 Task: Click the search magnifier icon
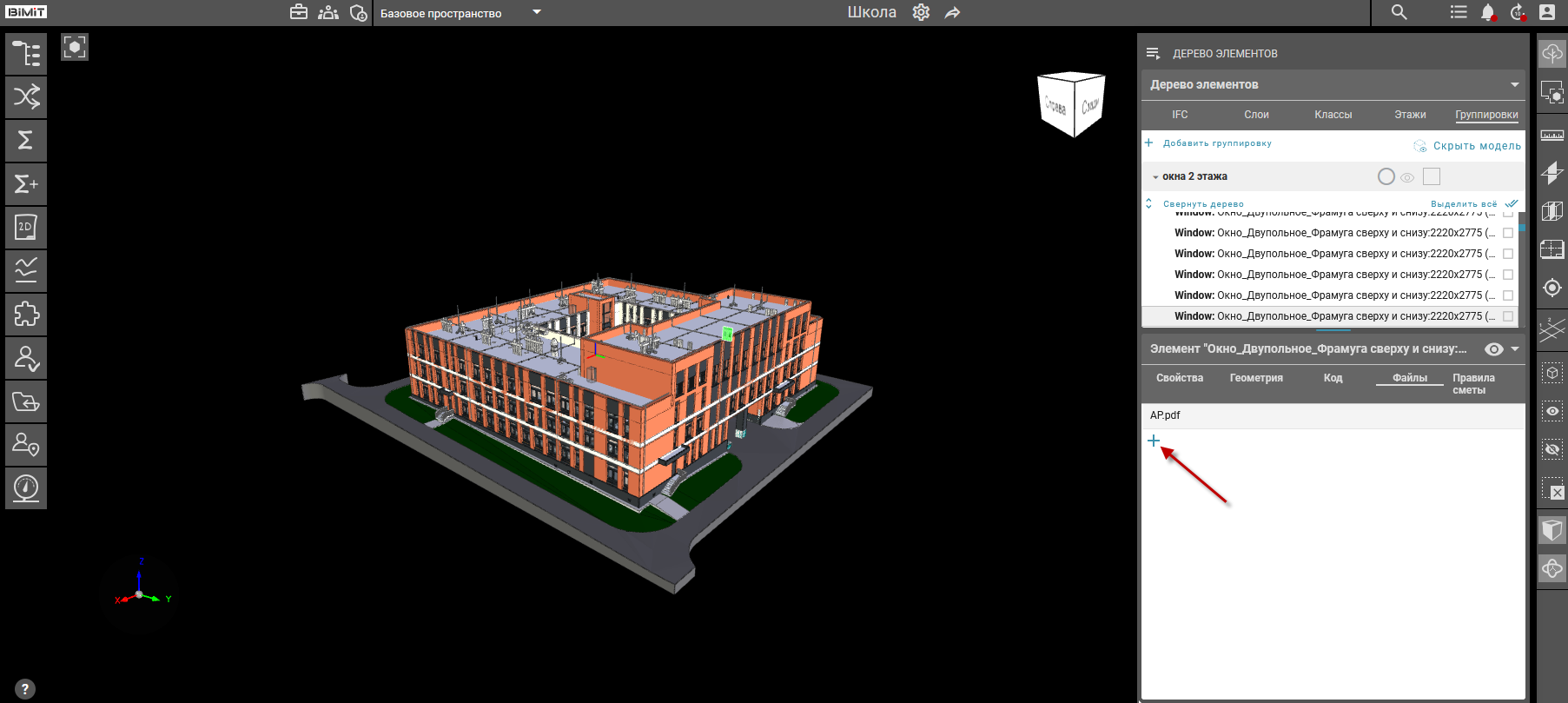click(1399, 12)
